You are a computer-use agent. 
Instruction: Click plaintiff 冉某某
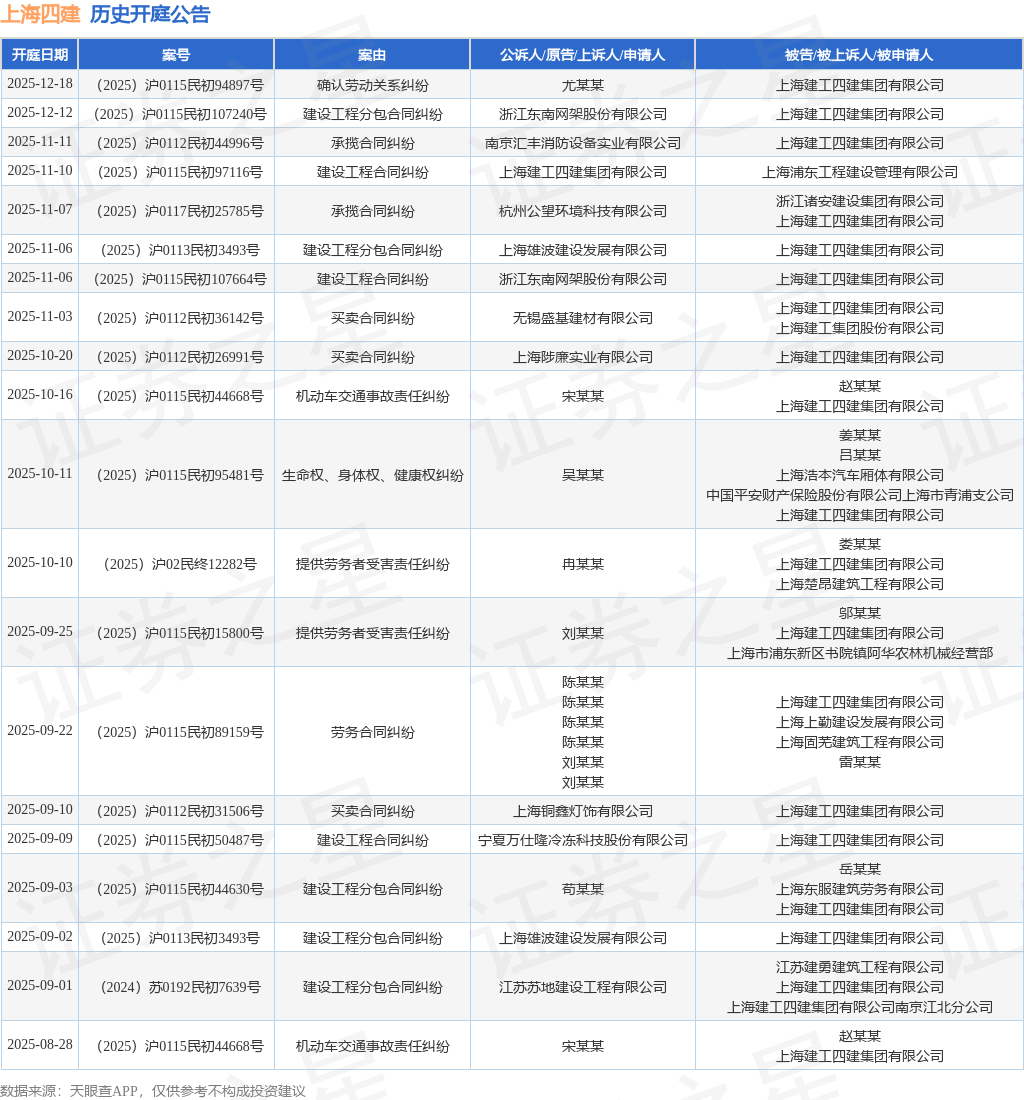(x=583, y=564)
